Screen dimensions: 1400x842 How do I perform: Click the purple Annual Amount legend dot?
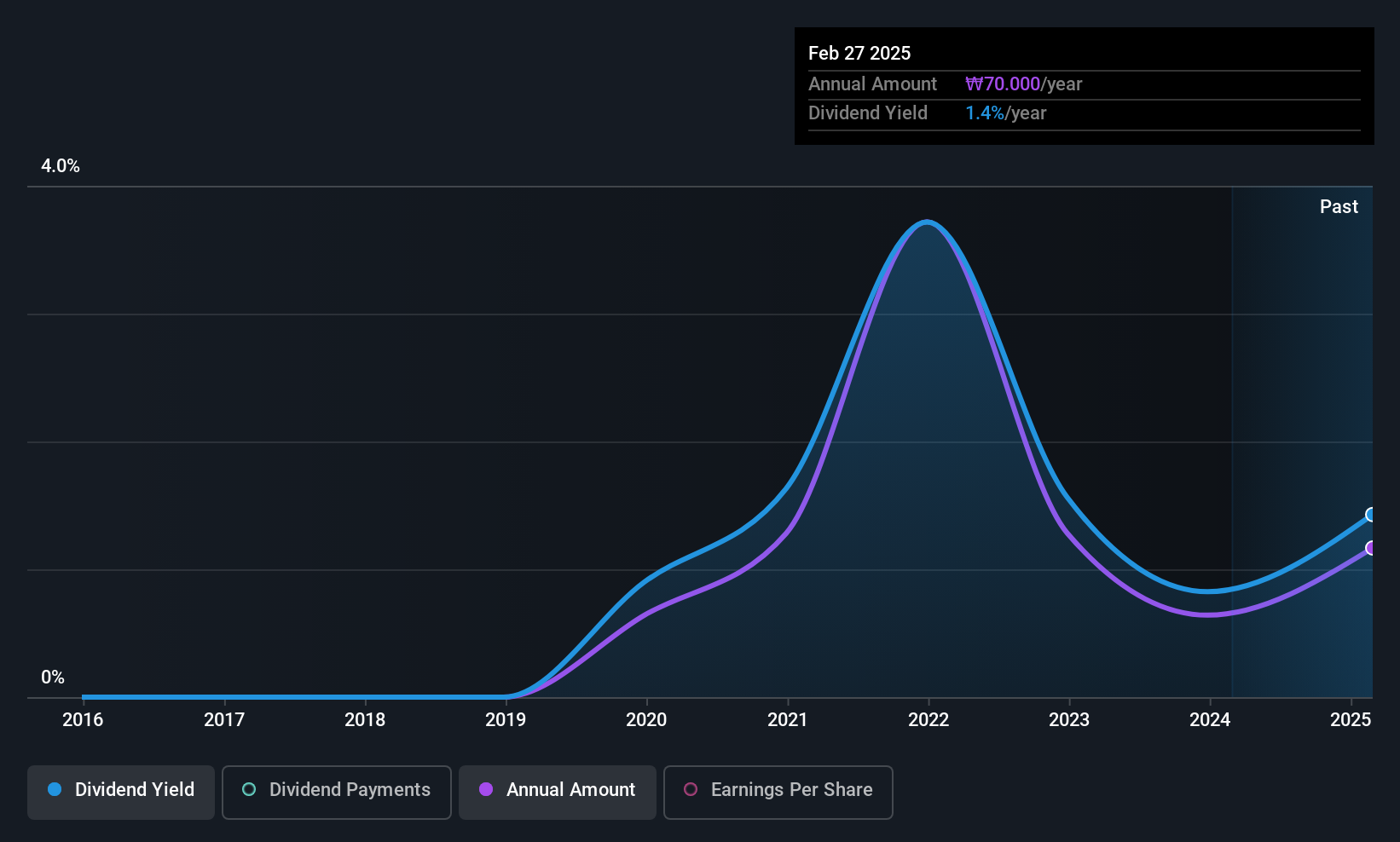click(486, 789)
